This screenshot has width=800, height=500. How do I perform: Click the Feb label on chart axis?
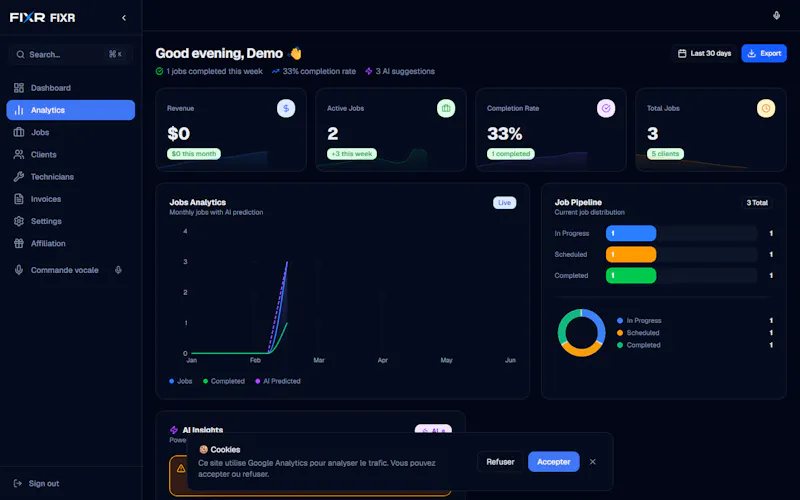[x=255, y=360]
